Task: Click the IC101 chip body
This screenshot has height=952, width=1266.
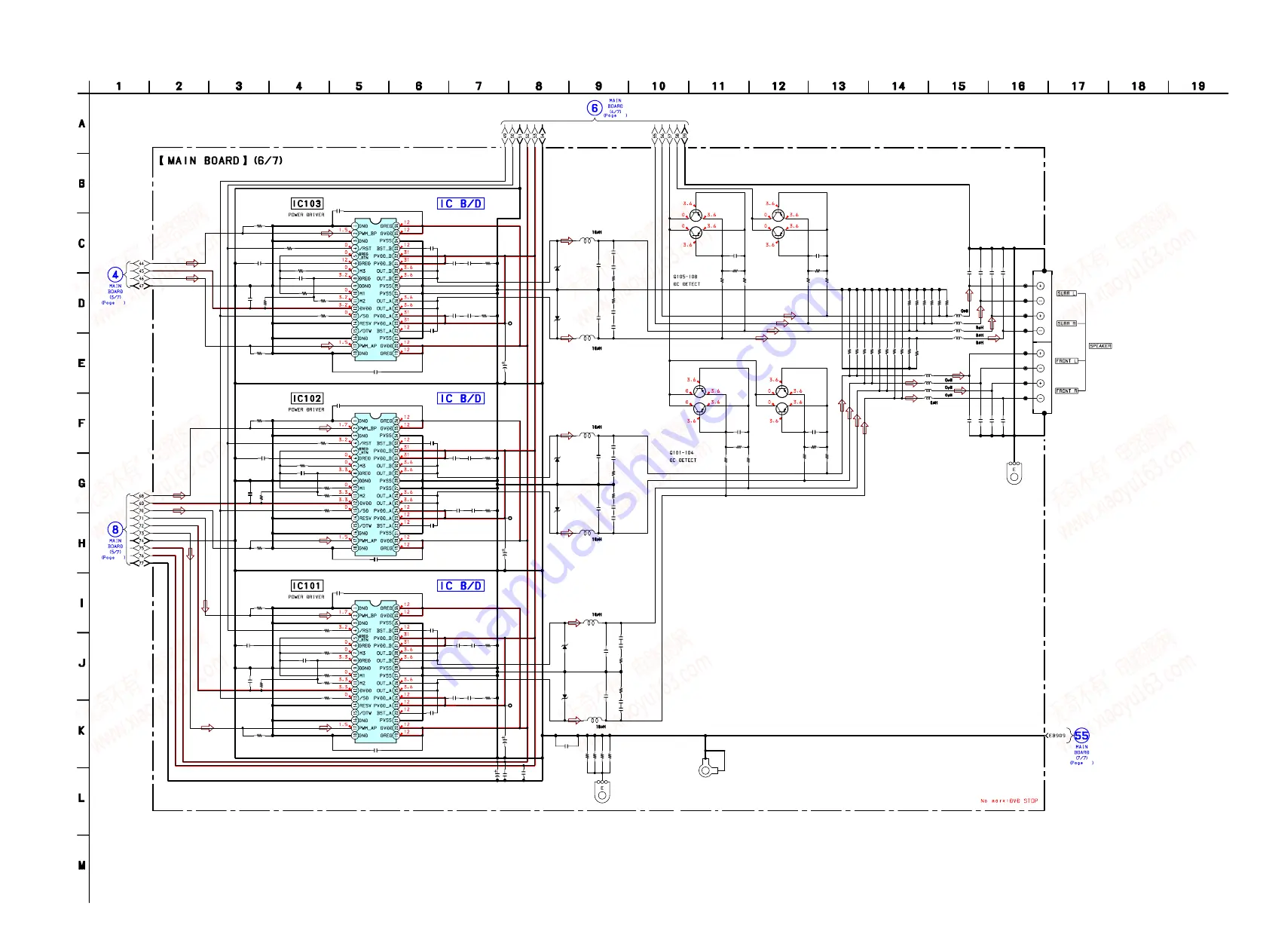Action: (376, 672)
